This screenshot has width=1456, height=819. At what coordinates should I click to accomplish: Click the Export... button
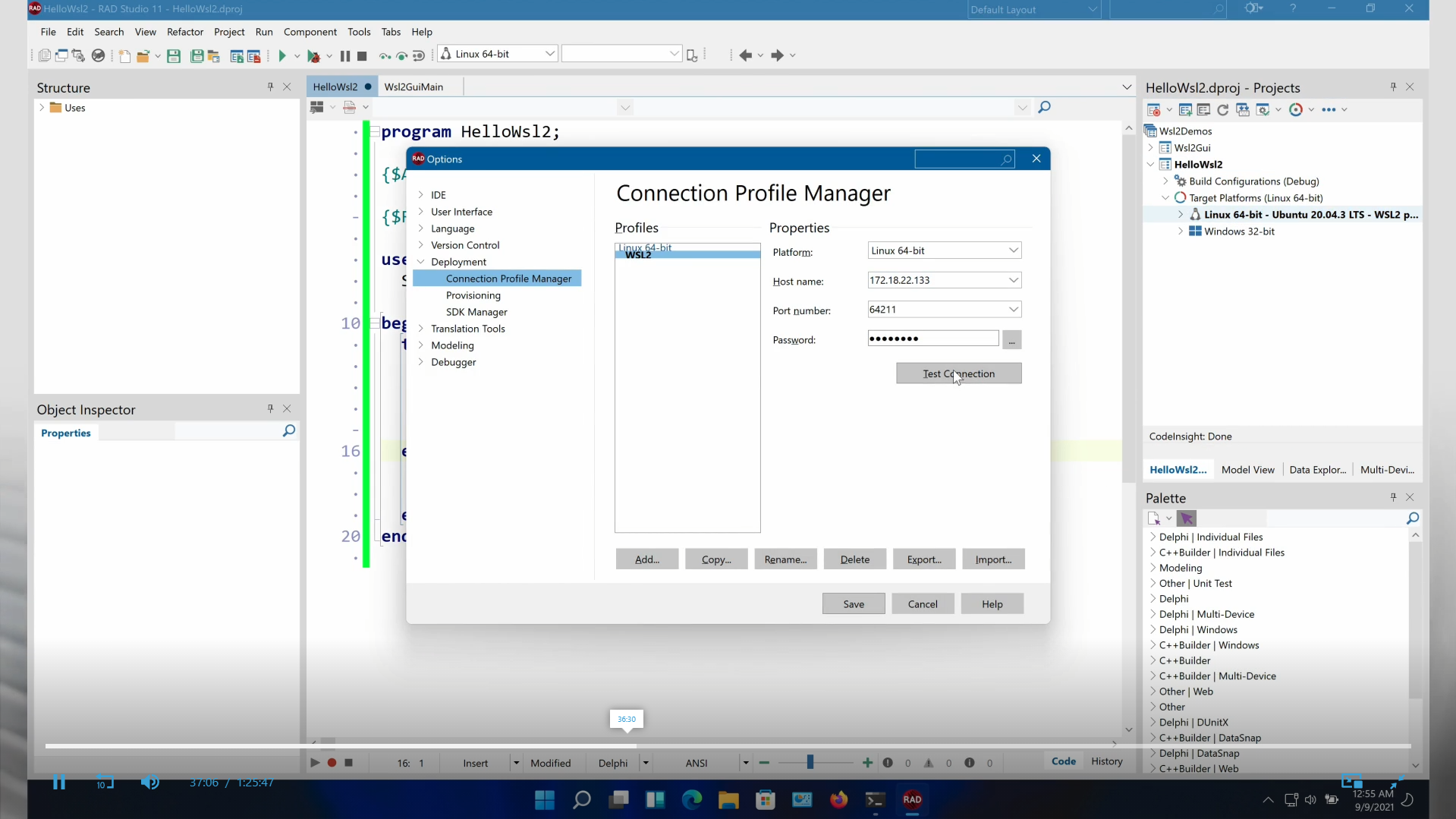[924, 559]
